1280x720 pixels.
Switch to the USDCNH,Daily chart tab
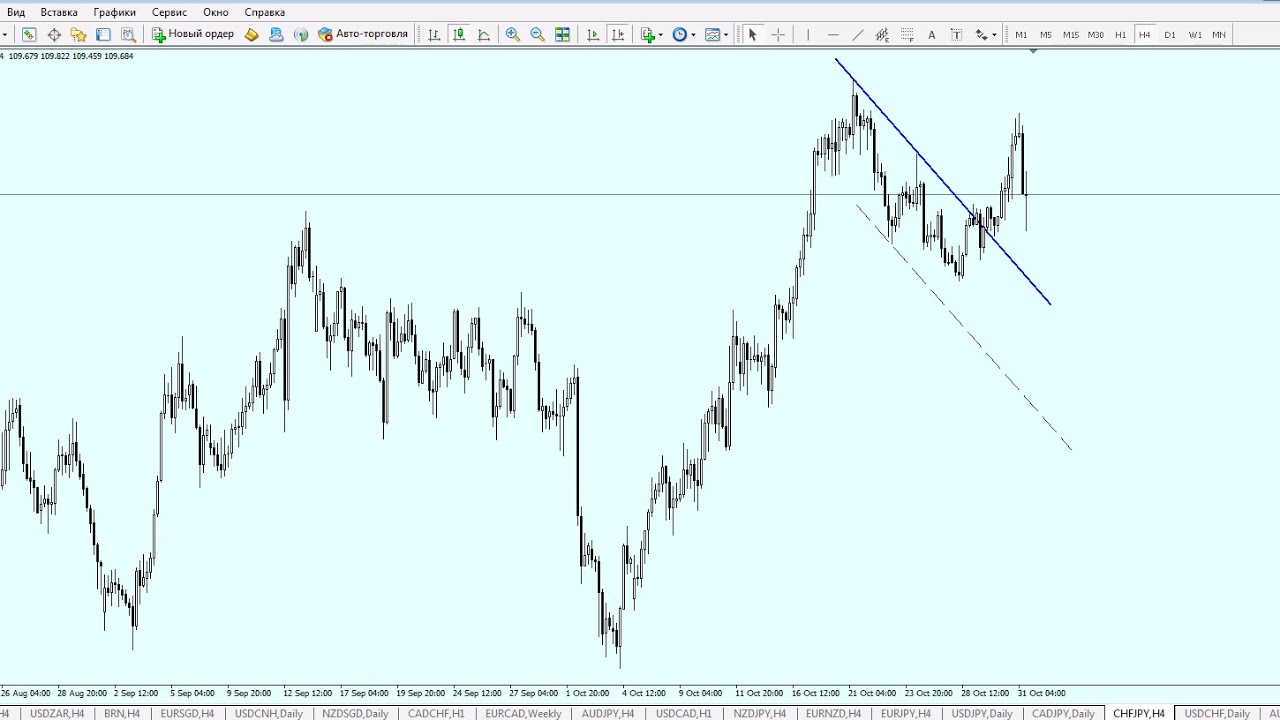(x=269, y=713)
